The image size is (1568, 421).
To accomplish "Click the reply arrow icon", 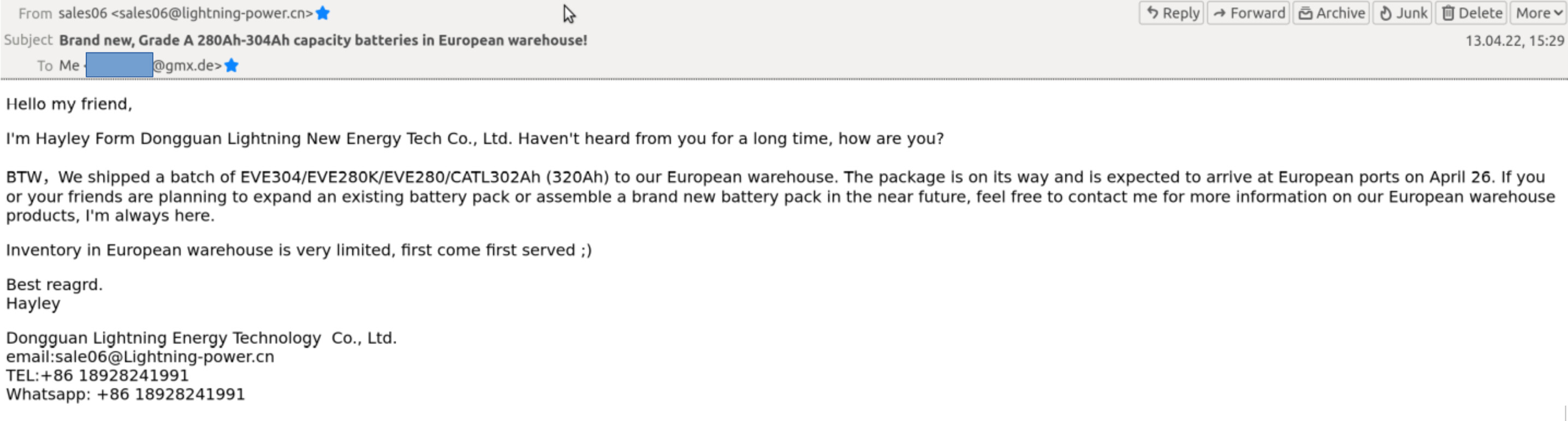I will point(1153,13).
